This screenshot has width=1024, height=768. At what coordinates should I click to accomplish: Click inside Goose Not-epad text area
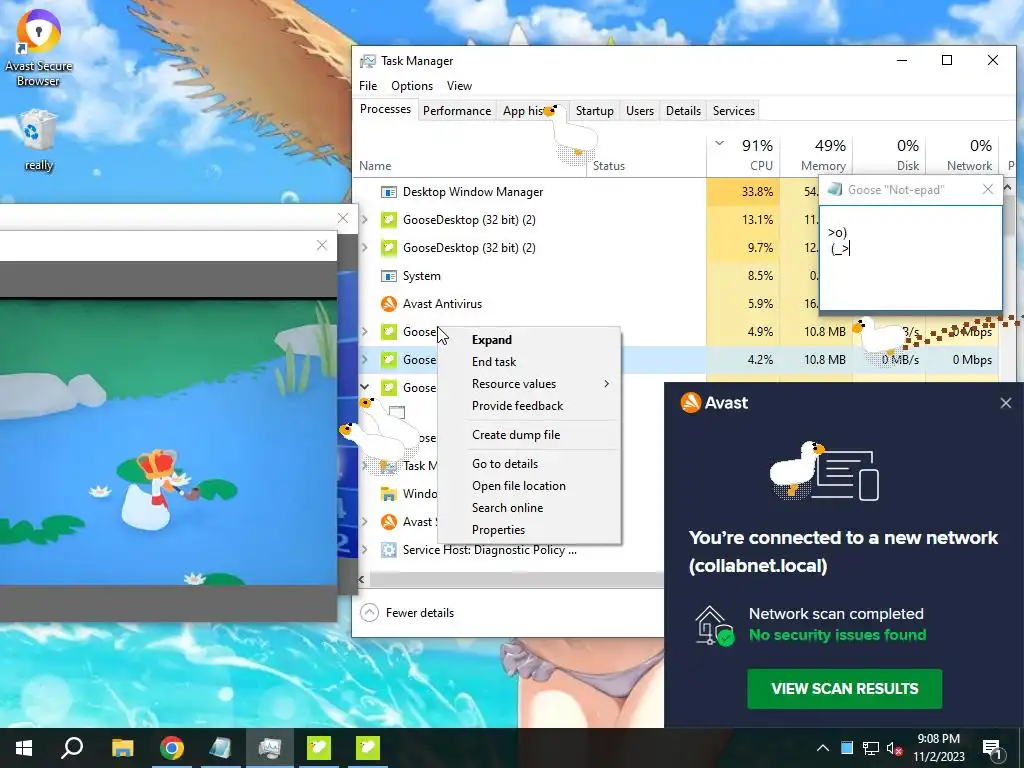click(911, 258)
